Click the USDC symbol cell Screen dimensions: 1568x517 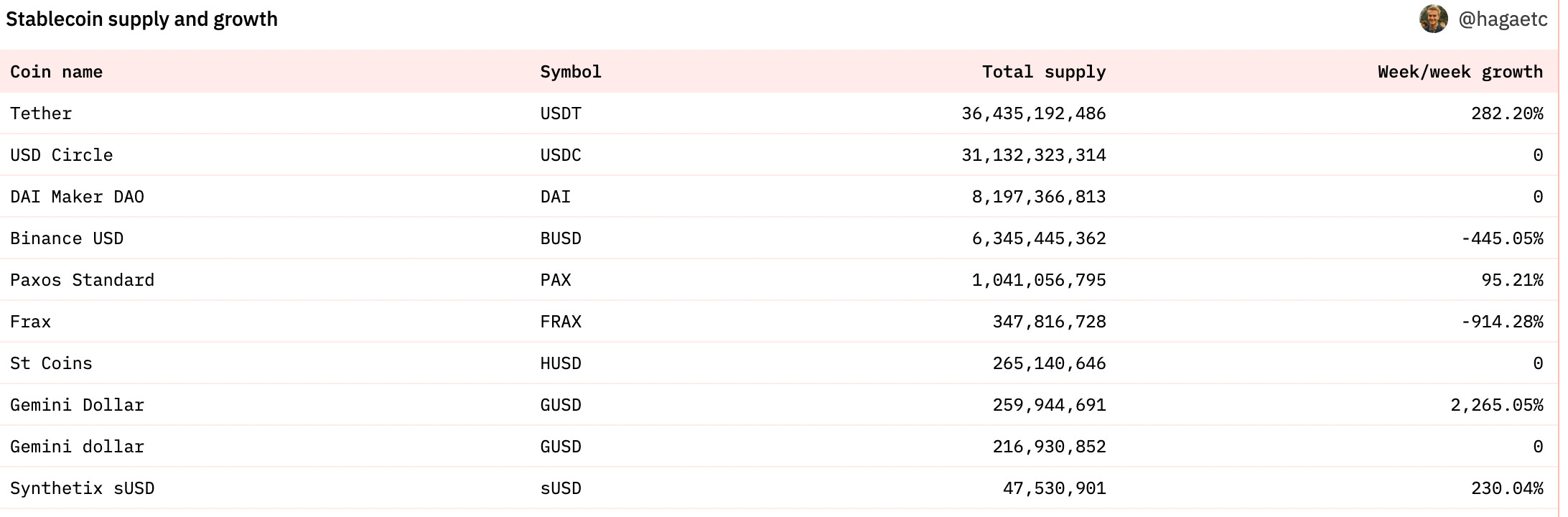tap(561, 155)
